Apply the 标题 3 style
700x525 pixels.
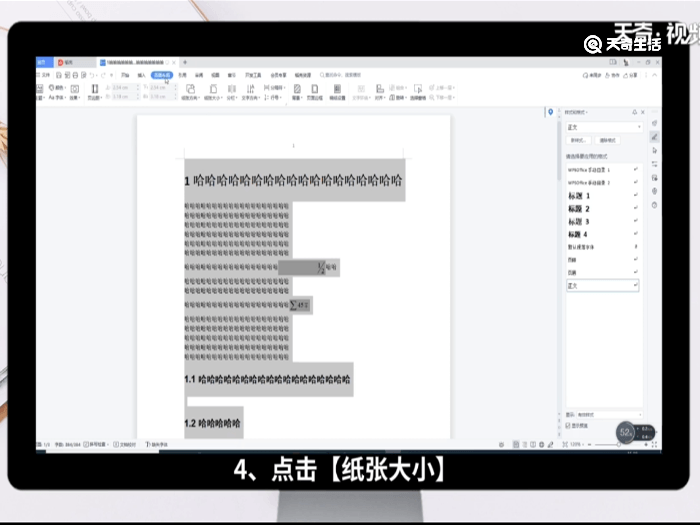click(603, 221)
